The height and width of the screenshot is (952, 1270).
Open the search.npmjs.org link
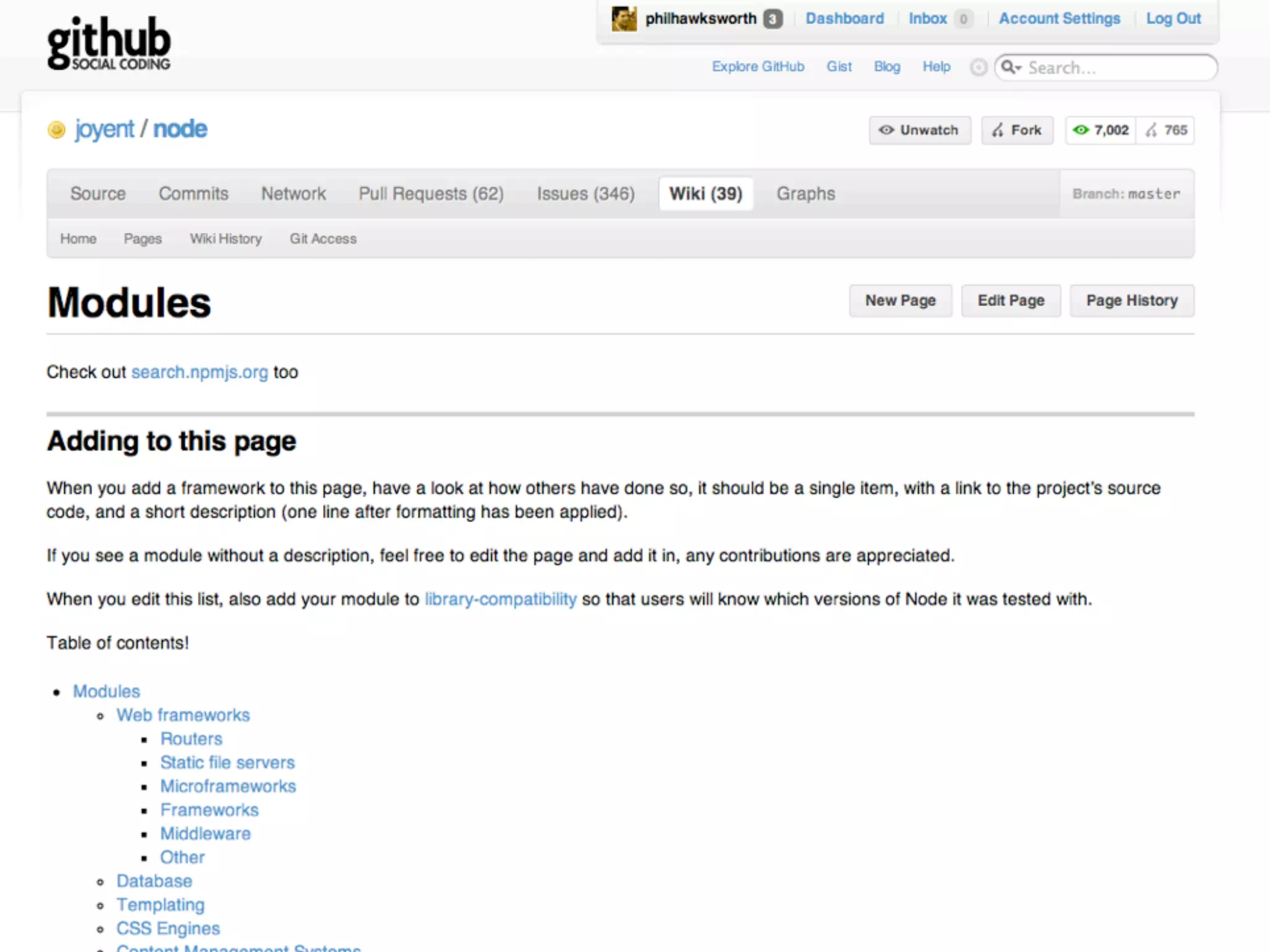pos(200,372)
